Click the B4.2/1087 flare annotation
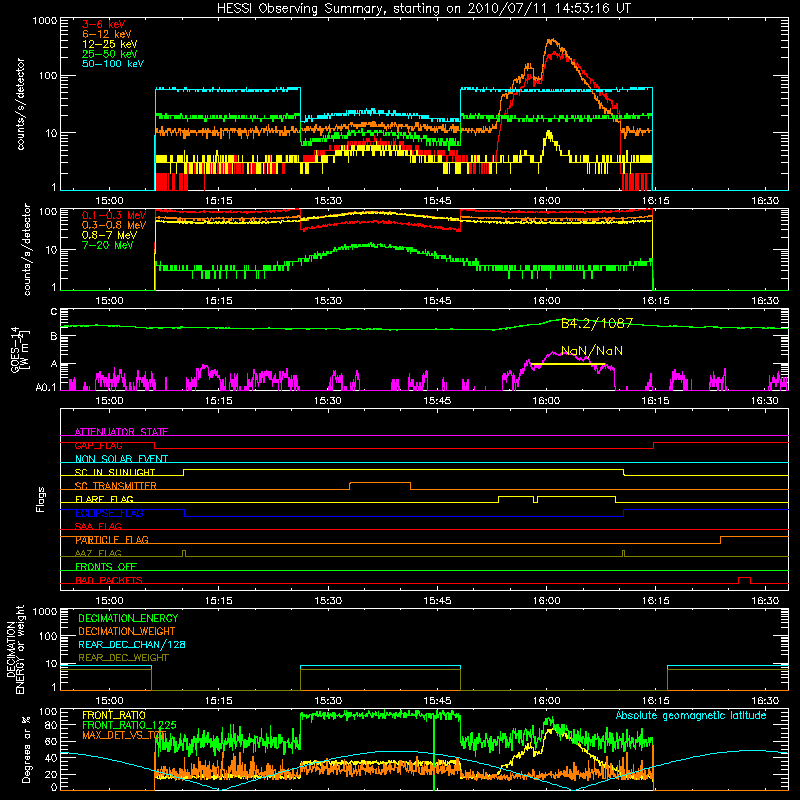Image resolution: width=800 pixels, height=800 pixels. (597, 323)
